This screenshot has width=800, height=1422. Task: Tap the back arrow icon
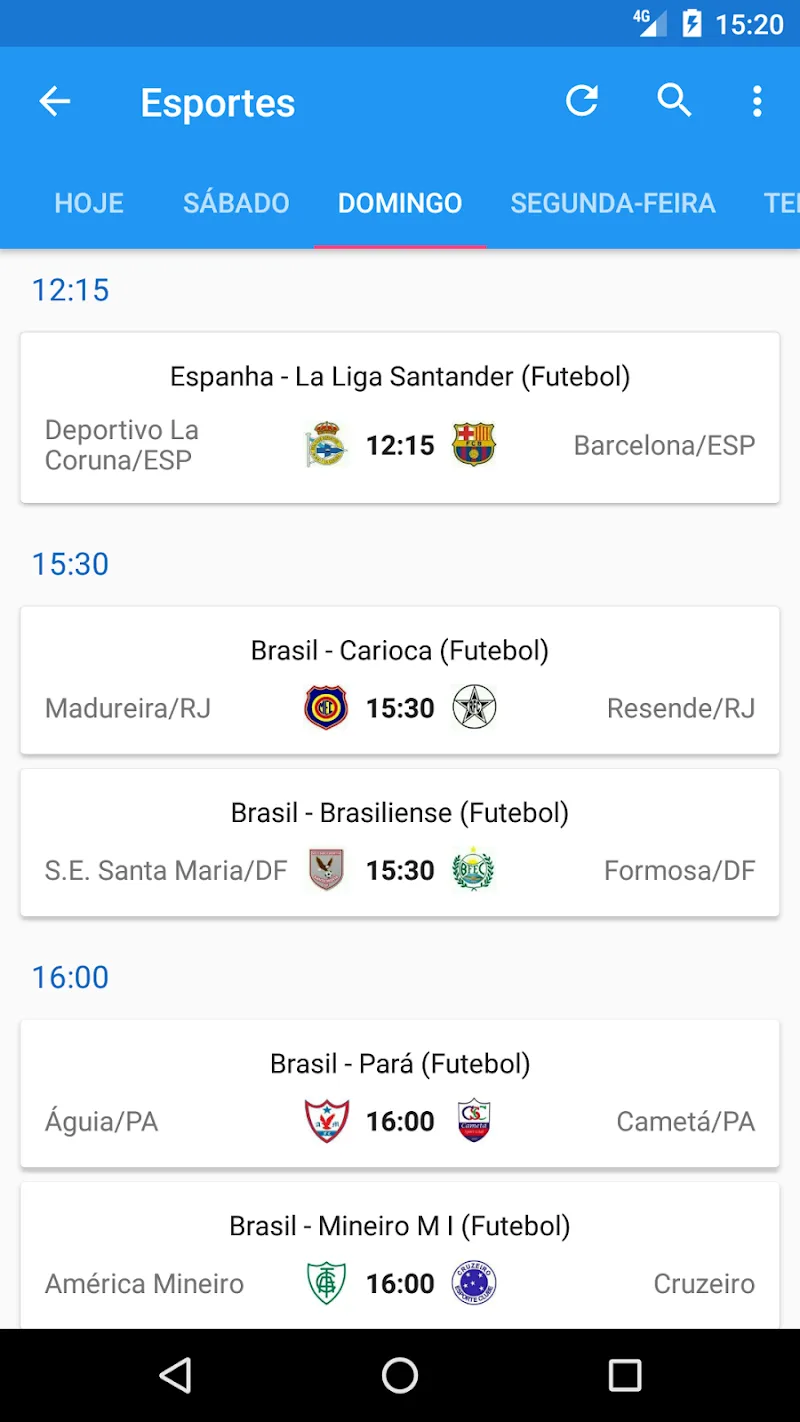[55, 101]
